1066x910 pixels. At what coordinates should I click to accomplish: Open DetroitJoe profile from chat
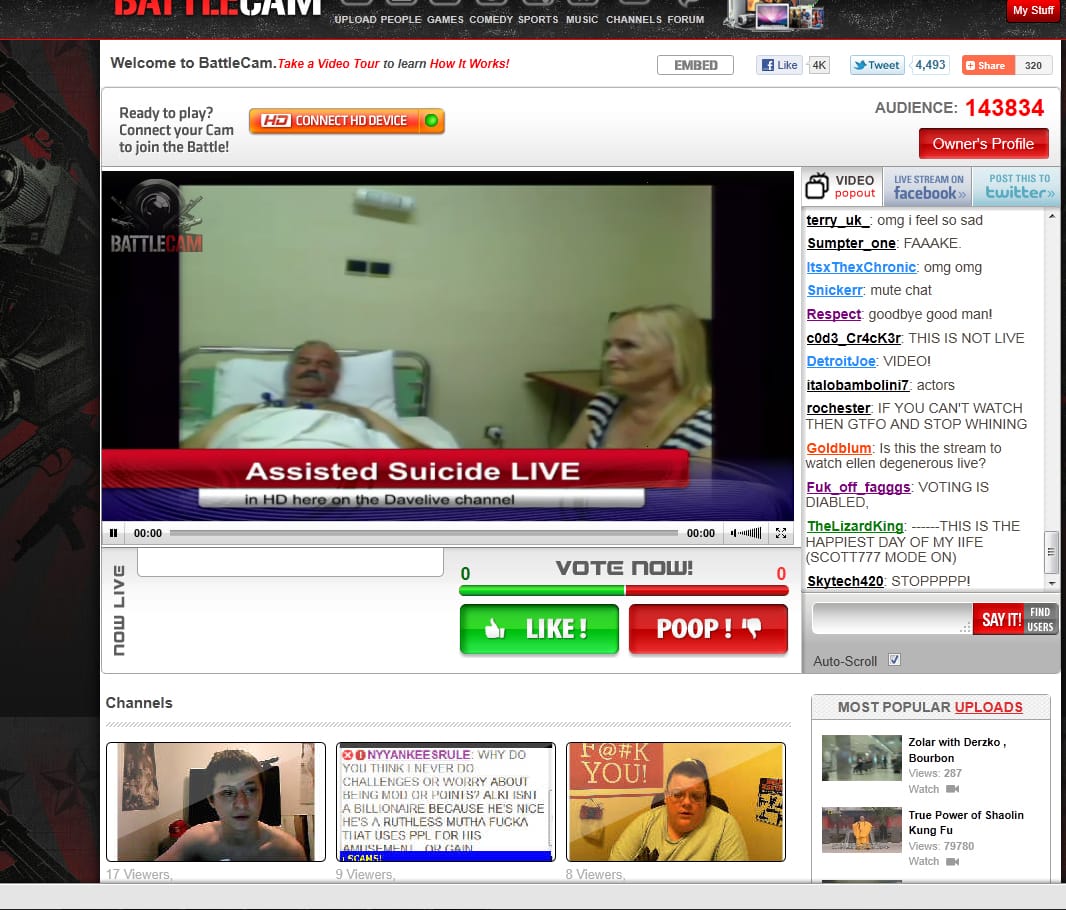pos(841,362)
